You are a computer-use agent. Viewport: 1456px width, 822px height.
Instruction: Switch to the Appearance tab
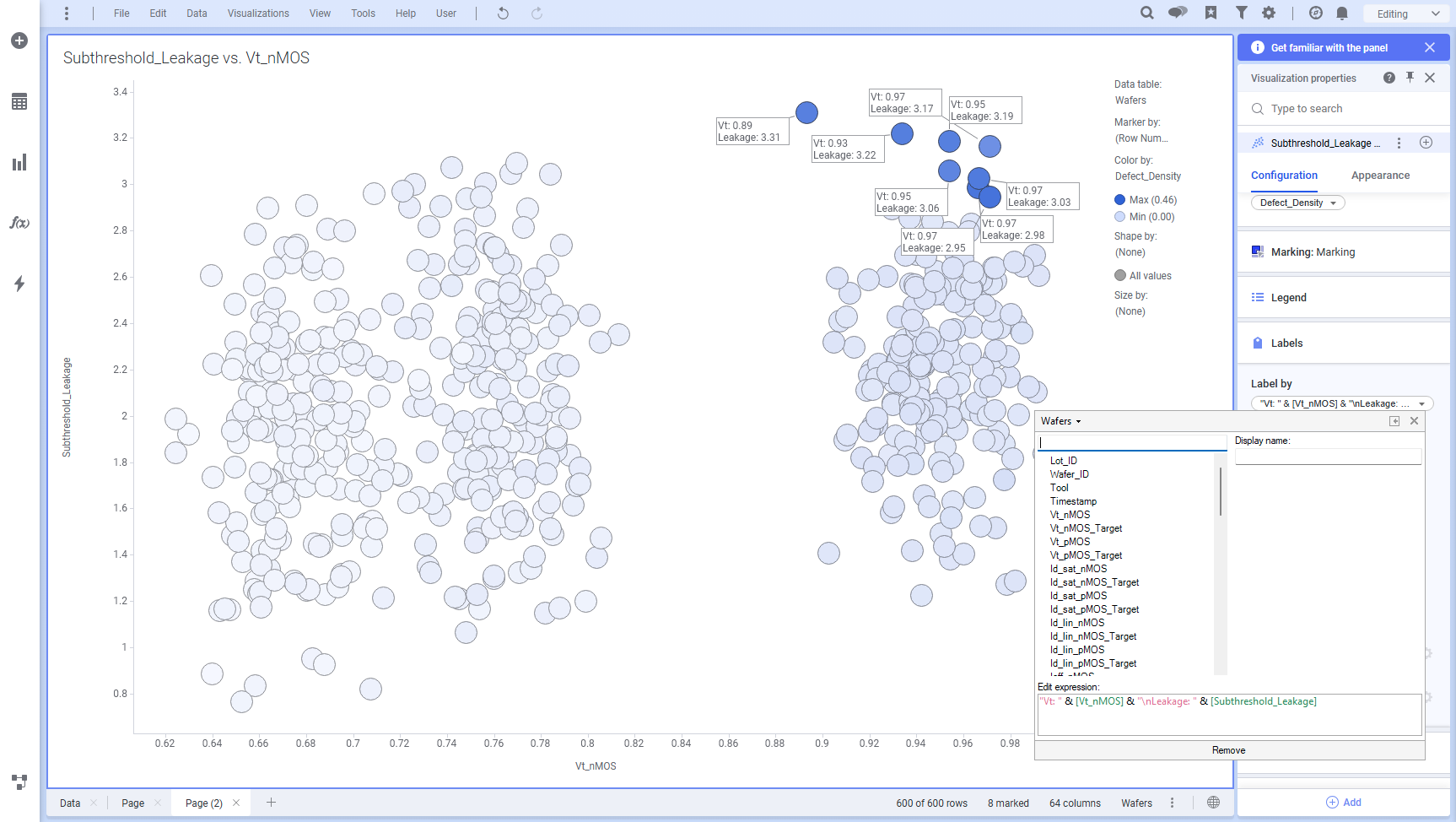pos(1380,176)
